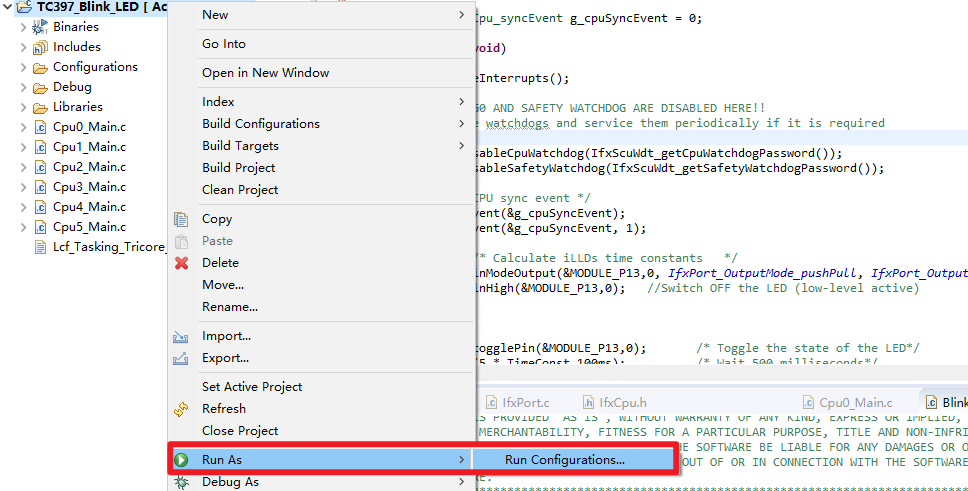Screen dimensions: 968x491
Task: Switch to the IfxCpu.h editor tab
Action: (615, 403)
